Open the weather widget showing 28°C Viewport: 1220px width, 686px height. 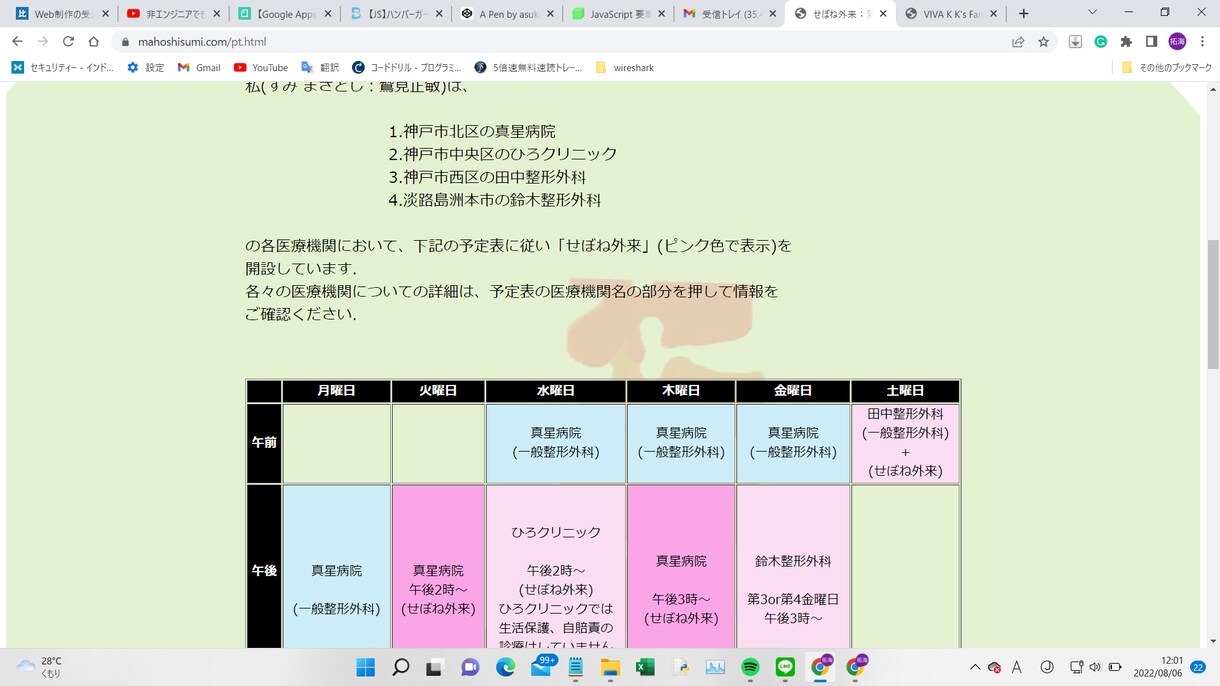pyautogui.click(x=40, y=667)
